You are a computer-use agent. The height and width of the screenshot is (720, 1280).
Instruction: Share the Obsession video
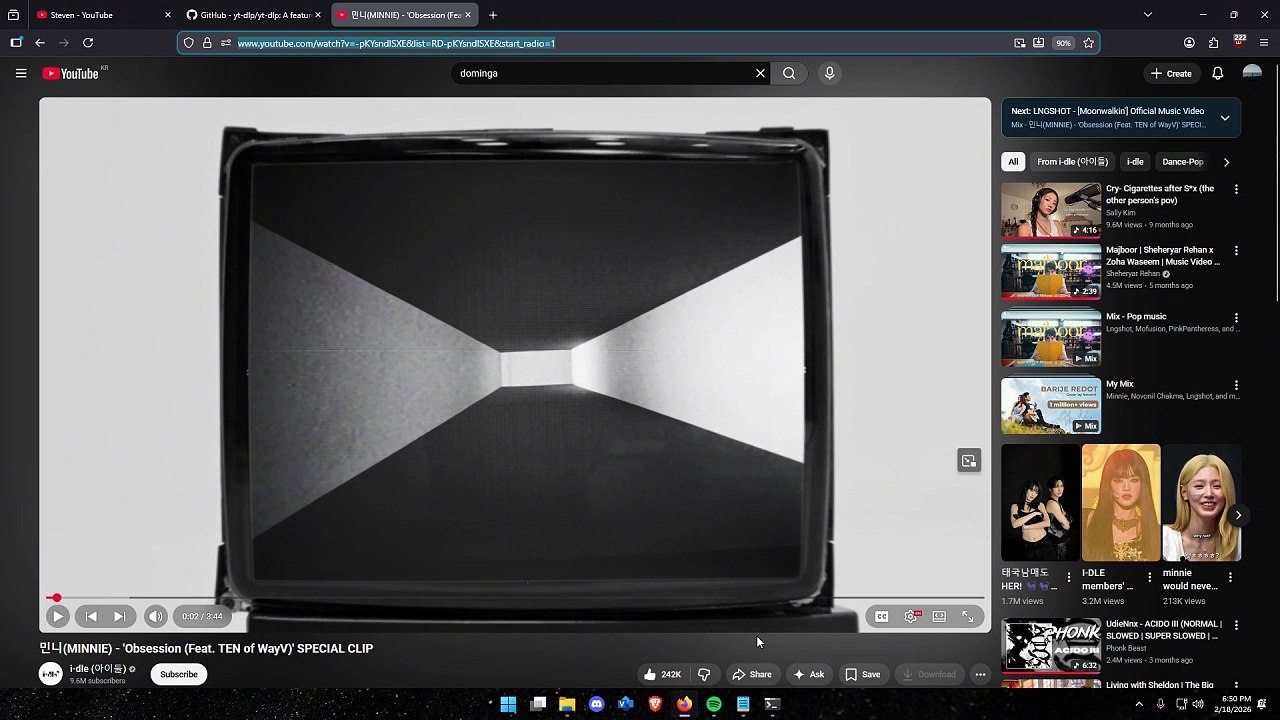752,675
